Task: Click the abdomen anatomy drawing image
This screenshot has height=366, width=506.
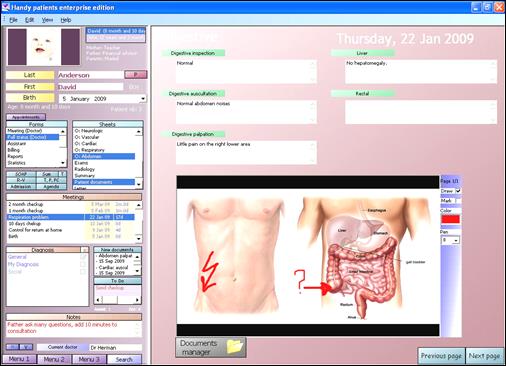Action: coord(308,256)
